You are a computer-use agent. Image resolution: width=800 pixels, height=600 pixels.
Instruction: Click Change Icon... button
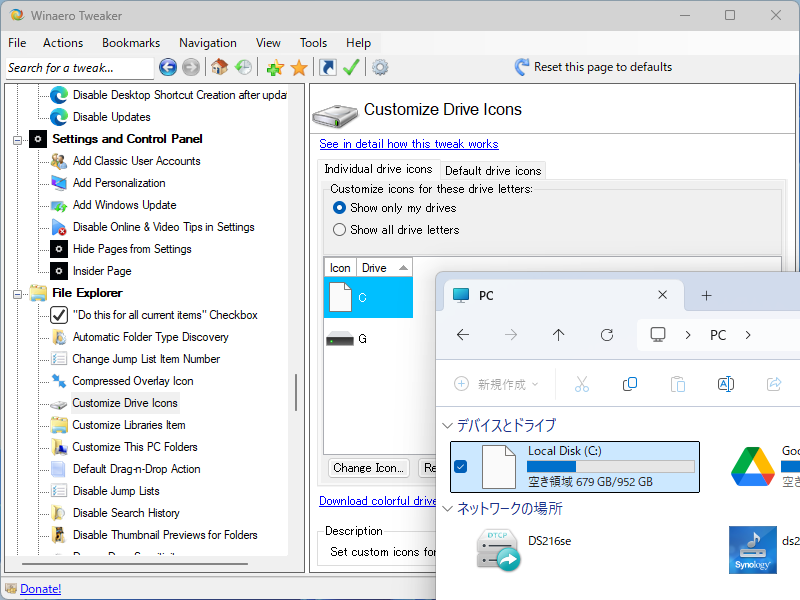[368, 468]
